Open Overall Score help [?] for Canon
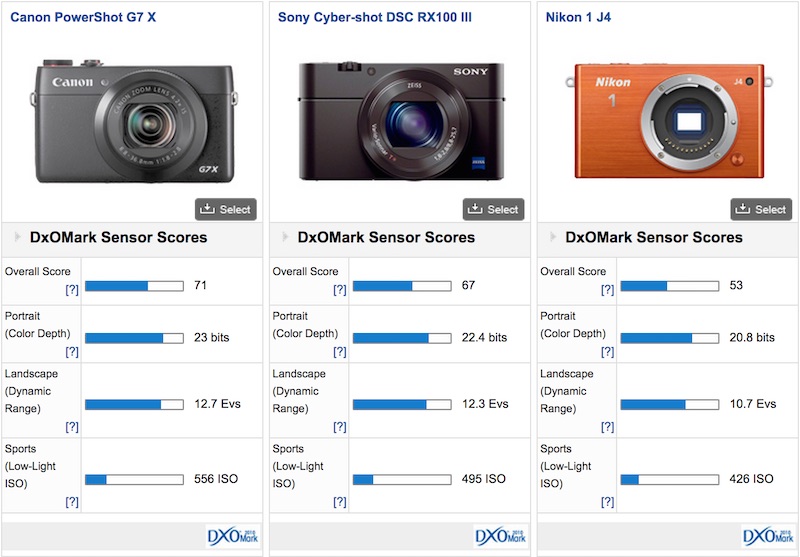The height and width of the screenshot is (557, 800). tap(72, 290)
